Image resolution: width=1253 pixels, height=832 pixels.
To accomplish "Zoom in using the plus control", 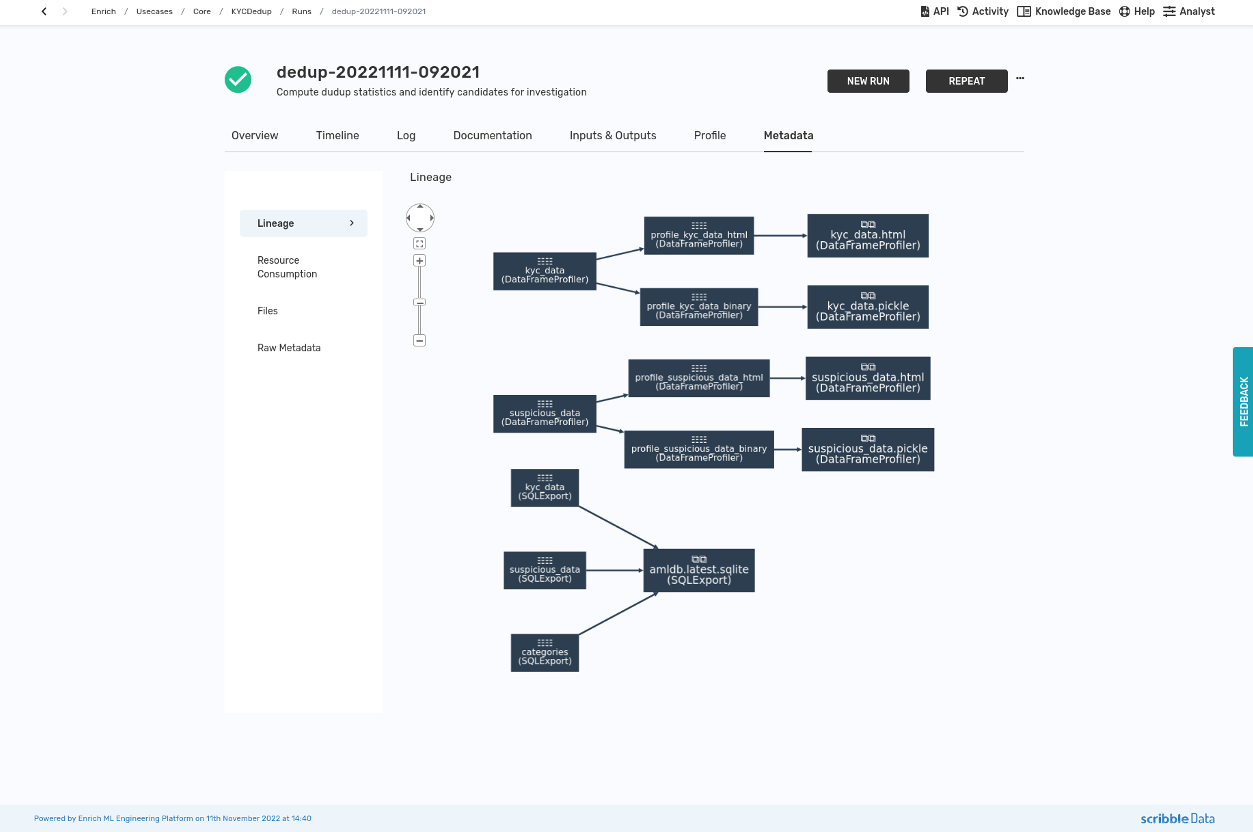I will click(419, 260).
